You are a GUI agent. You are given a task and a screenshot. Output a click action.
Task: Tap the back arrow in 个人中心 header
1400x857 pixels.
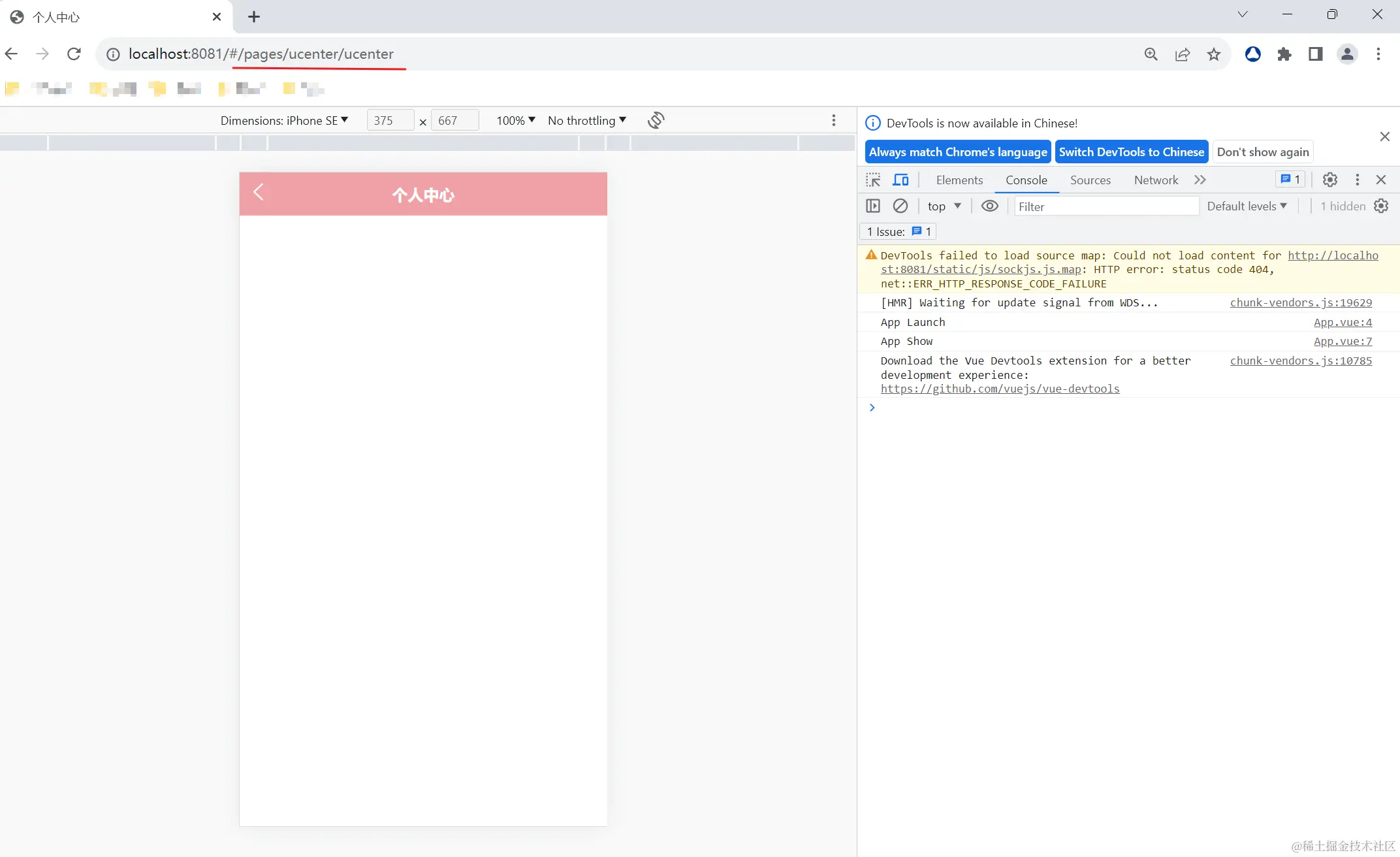click(259, 192)
